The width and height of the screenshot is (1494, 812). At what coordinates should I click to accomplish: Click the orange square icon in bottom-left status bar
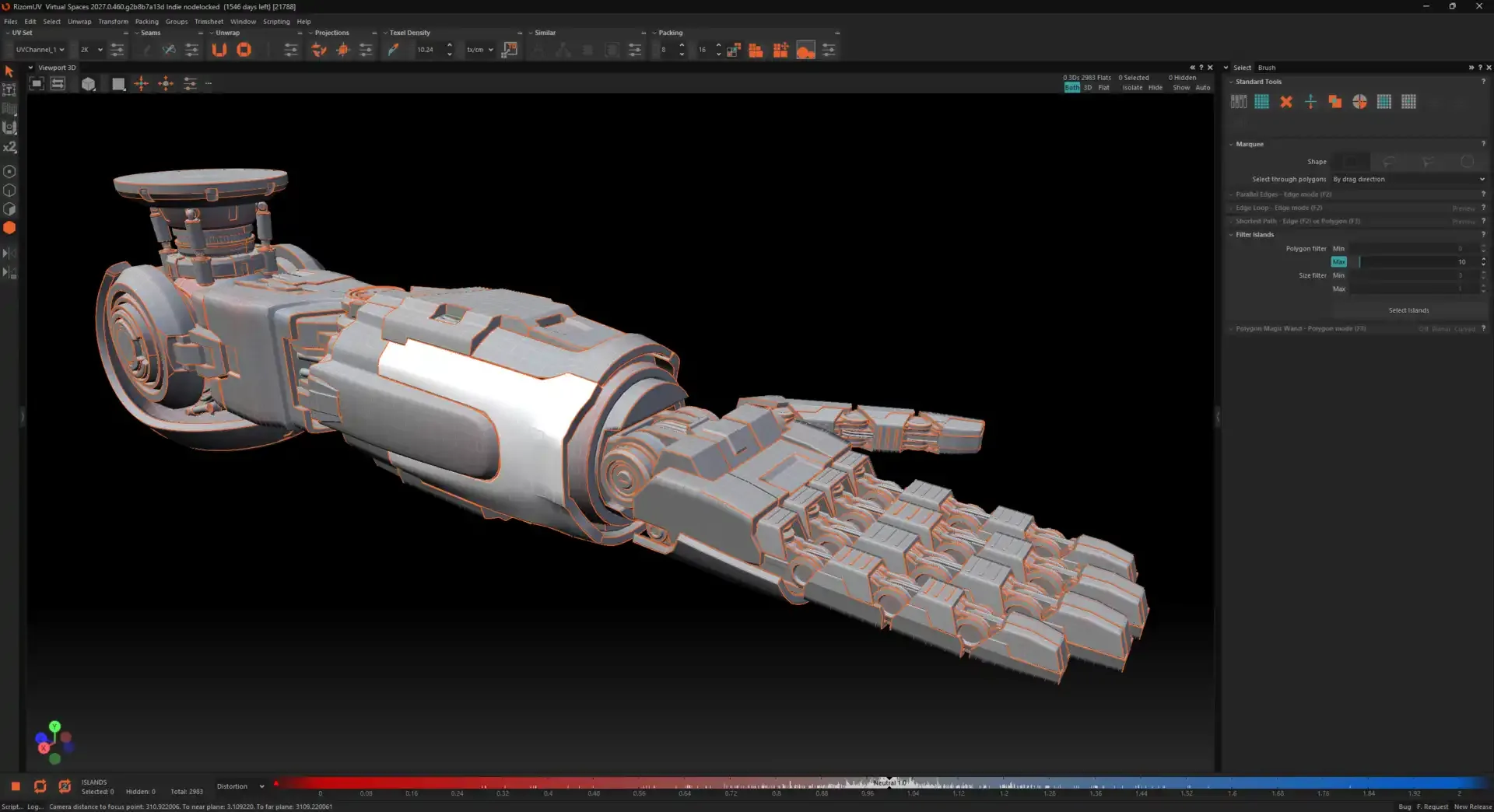[x=16, y=786]
